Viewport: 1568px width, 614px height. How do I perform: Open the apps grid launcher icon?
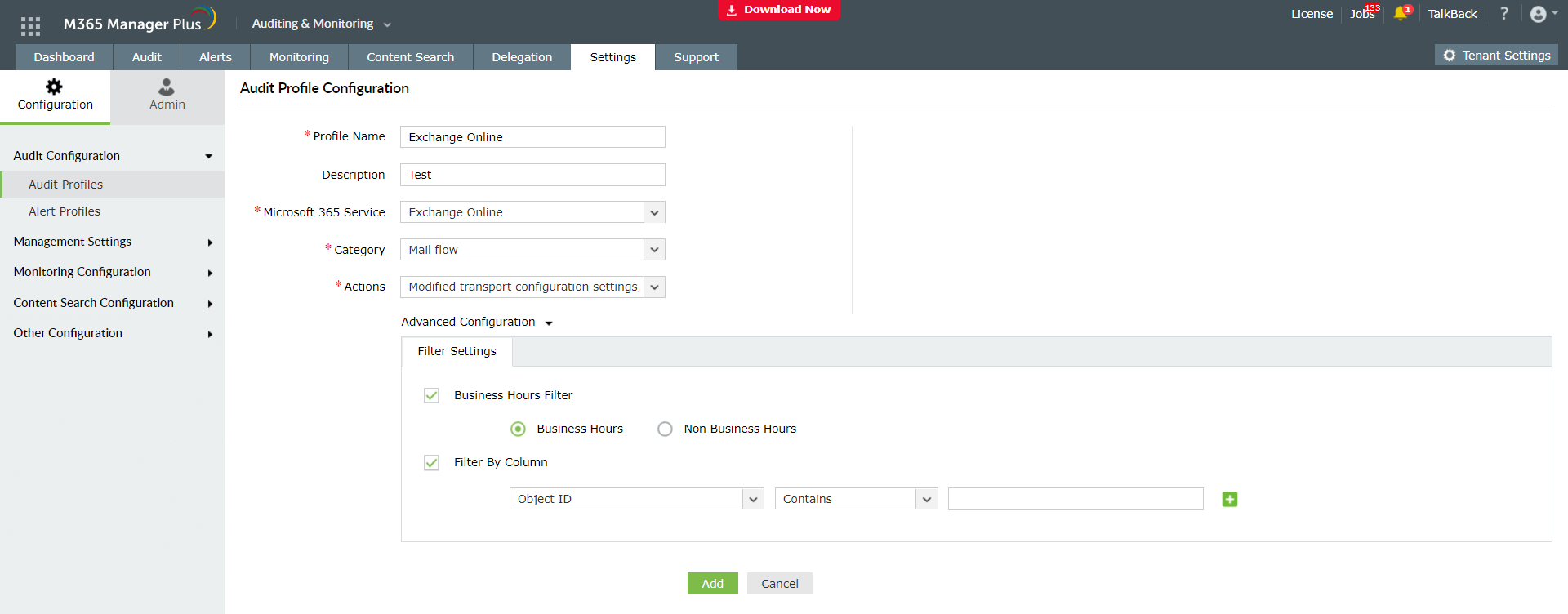[x=30, y=26]
